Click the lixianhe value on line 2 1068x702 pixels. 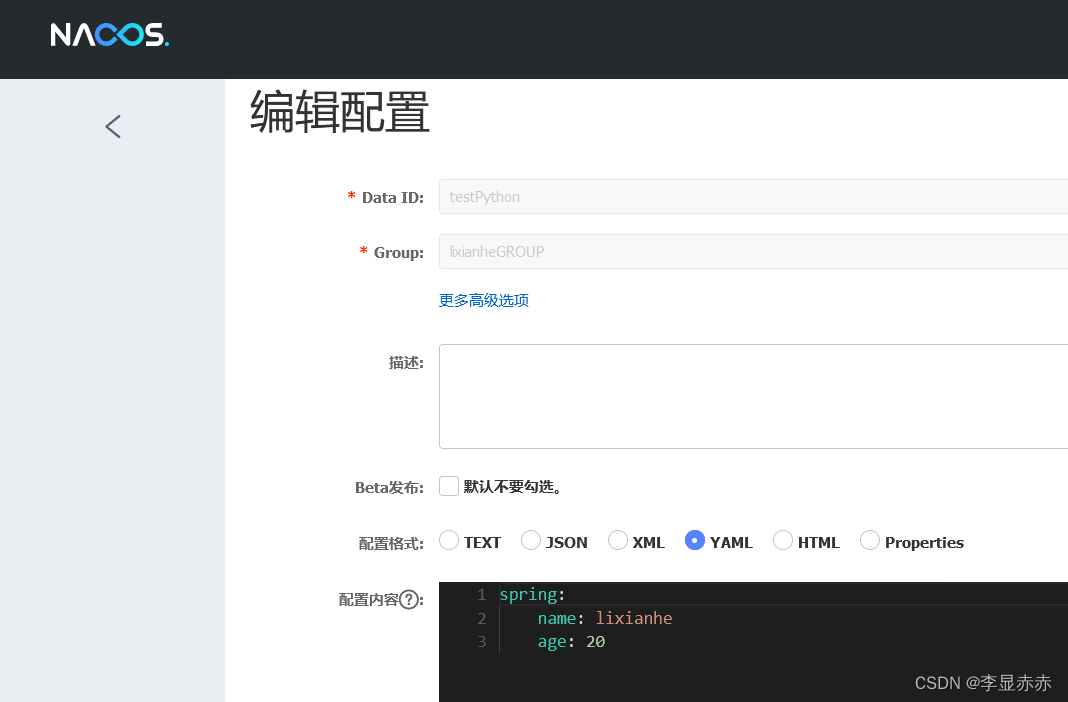click(634, 618)
